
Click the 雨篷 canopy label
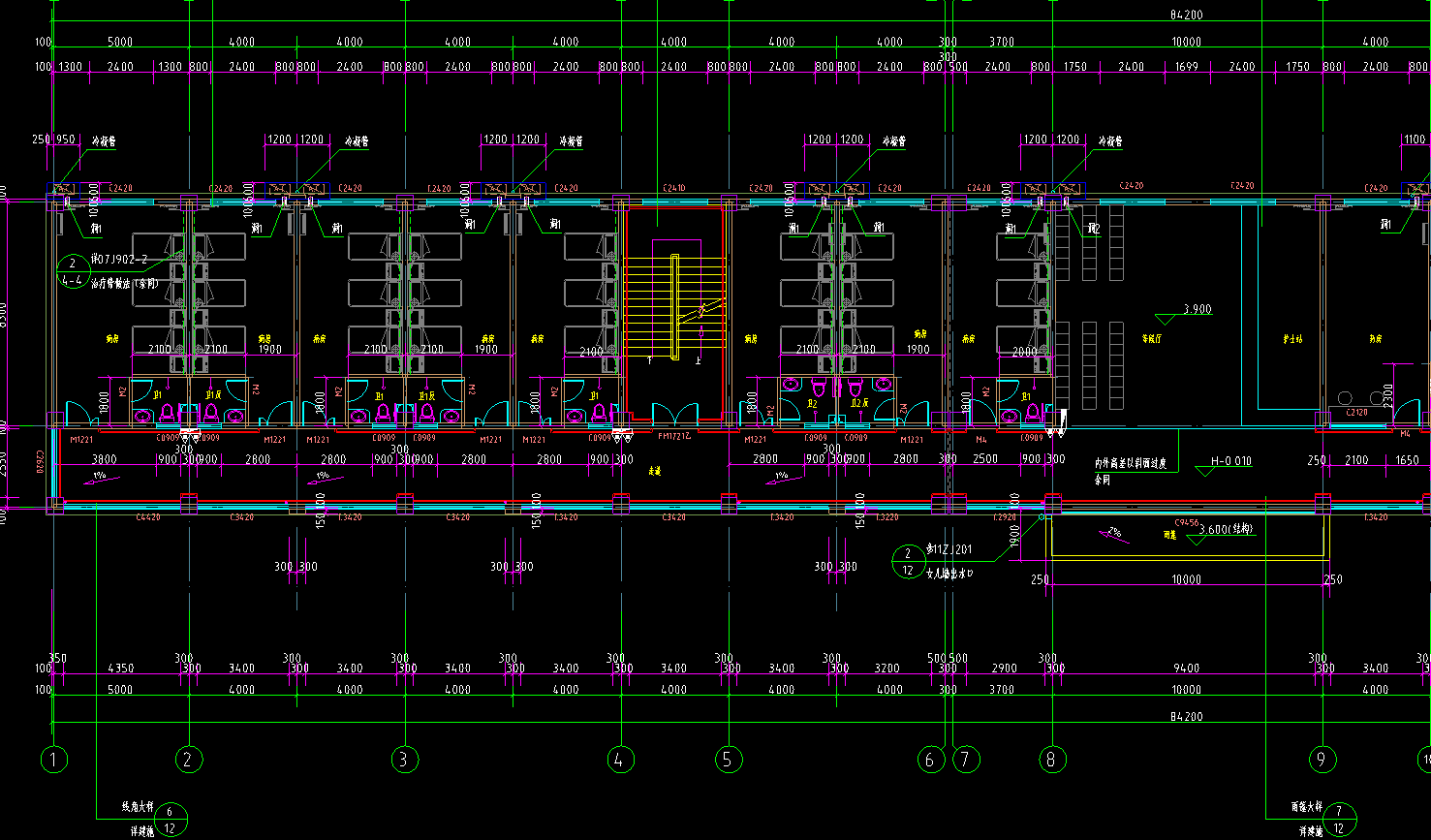click(x=1169, y=534)
